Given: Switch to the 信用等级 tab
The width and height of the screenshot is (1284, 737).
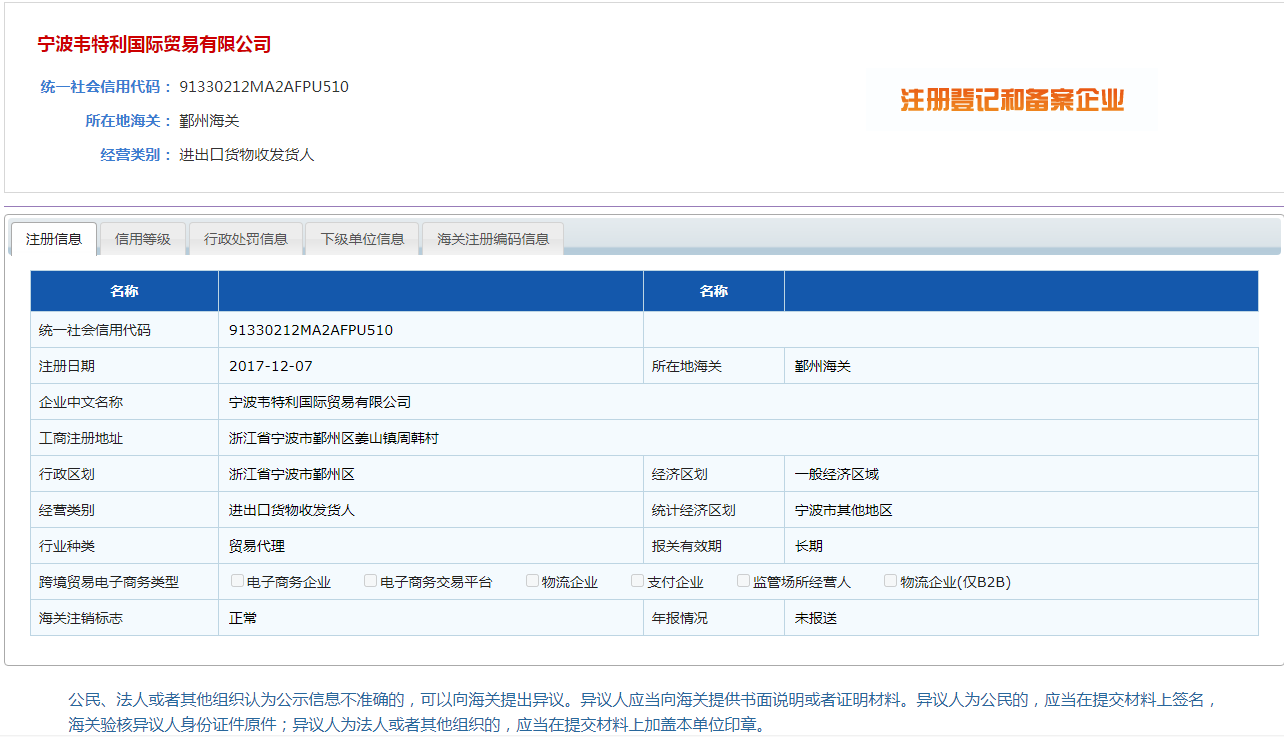Looking at the screenshot, I should coord(142,239).
